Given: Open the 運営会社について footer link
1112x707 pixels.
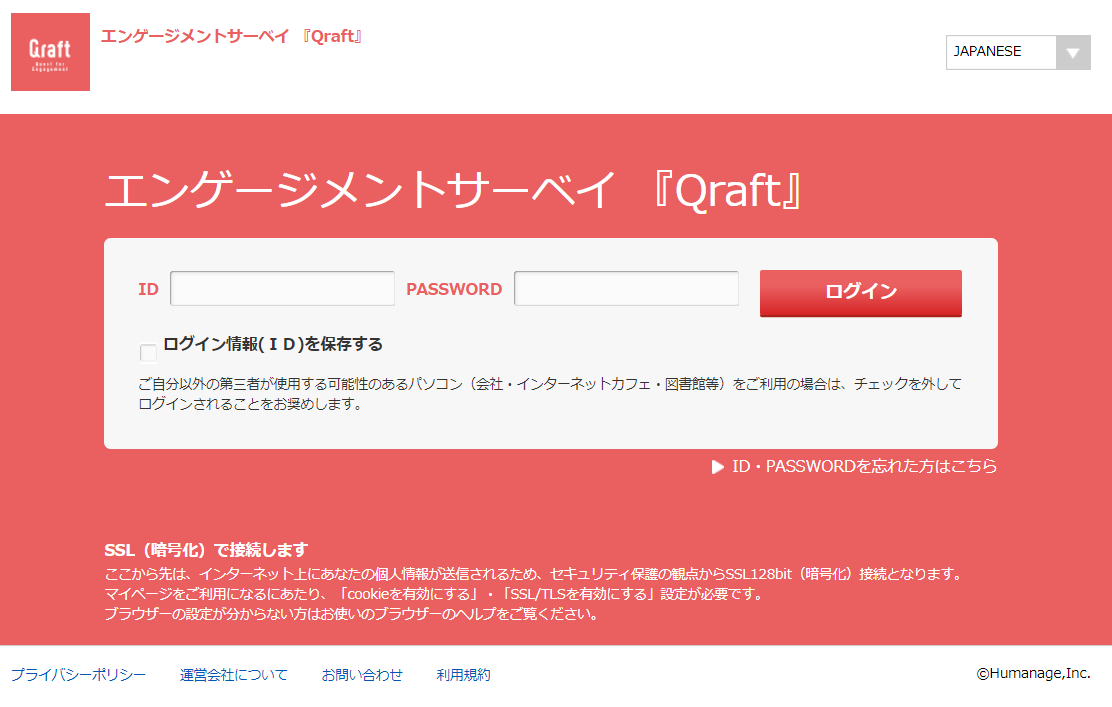Looking at the screenshot, I should click(x=233, y=674).
